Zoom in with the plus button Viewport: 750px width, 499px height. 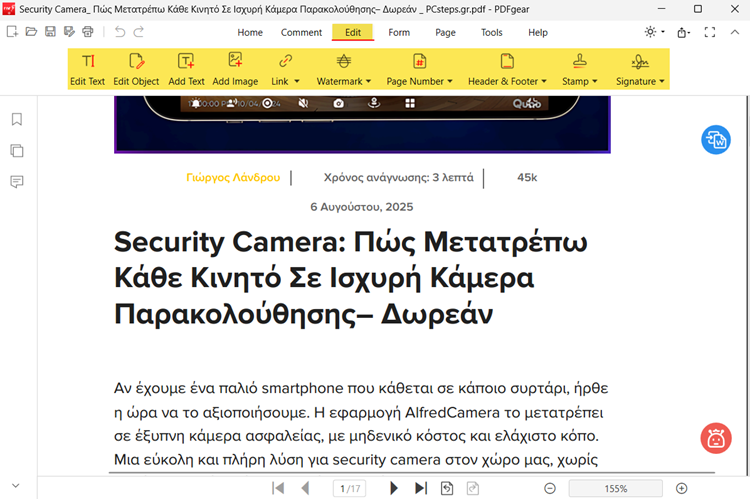pyautogui.click(x=682, y=488)
